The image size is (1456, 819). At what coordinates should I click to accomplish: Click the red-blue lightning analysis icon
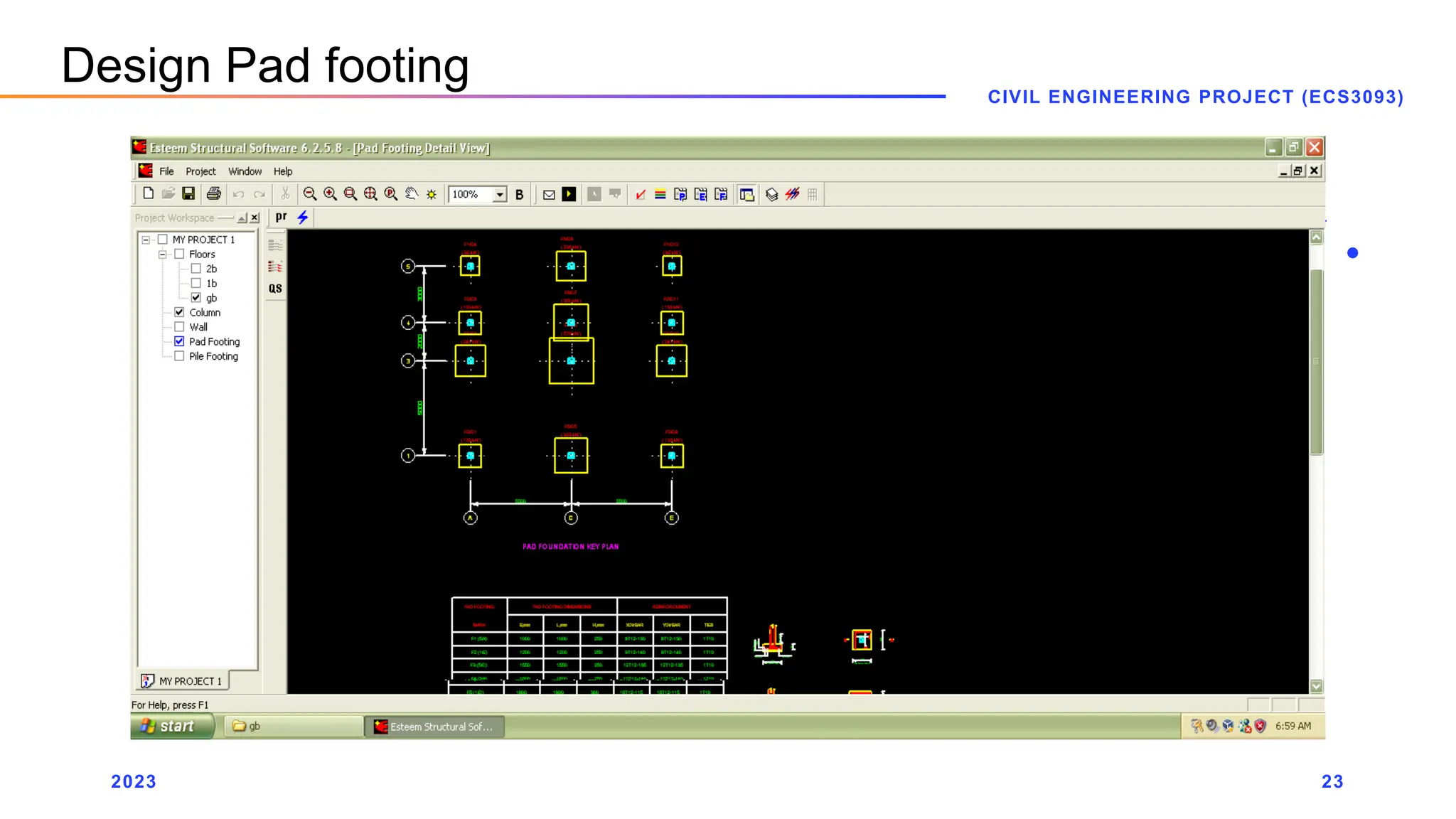[792, 194]
